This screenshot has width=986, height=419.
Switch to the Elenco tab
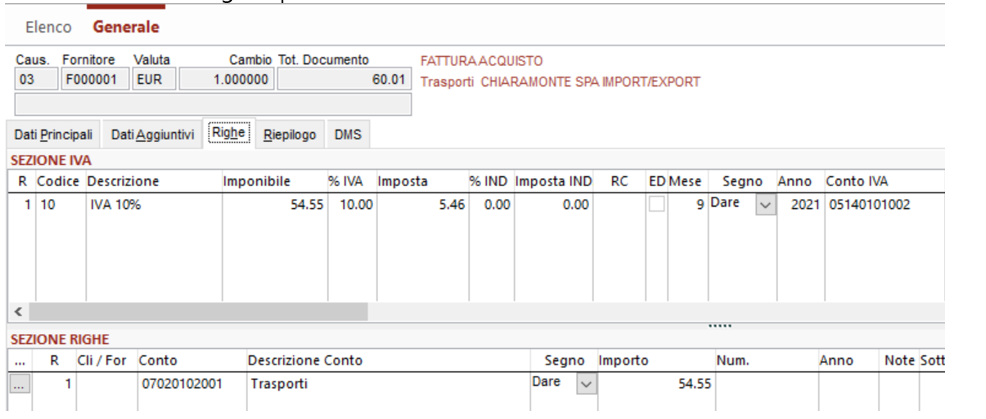click(48, 28)
